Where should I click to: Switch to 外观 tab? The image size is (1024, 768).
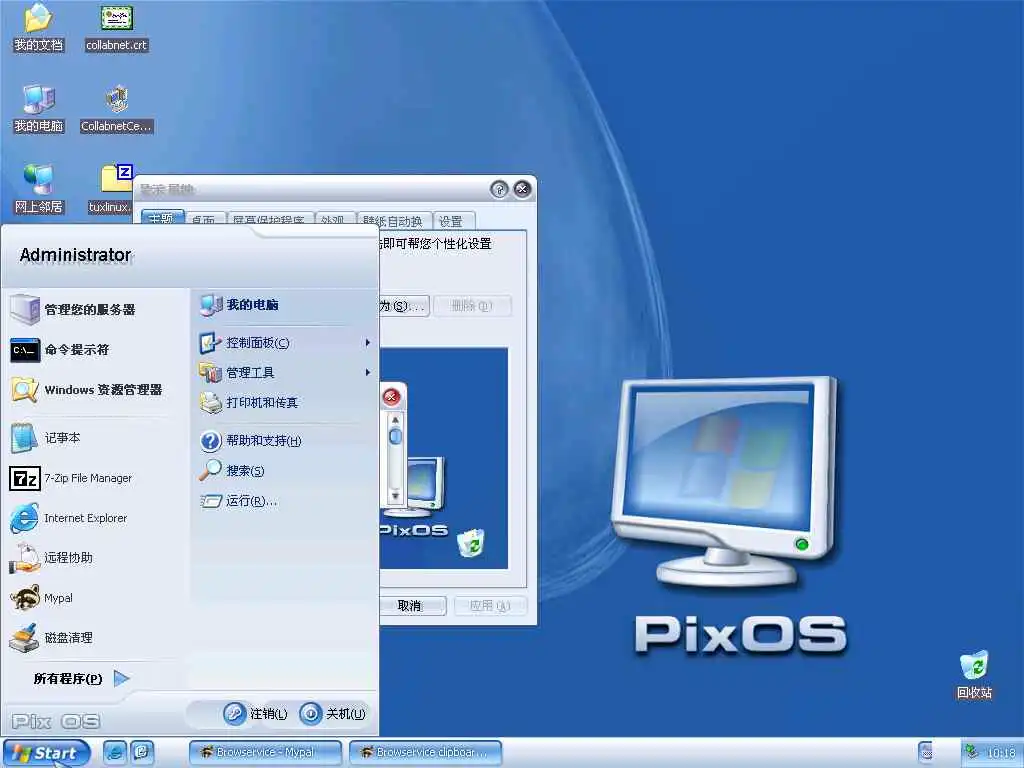[334, 219]
